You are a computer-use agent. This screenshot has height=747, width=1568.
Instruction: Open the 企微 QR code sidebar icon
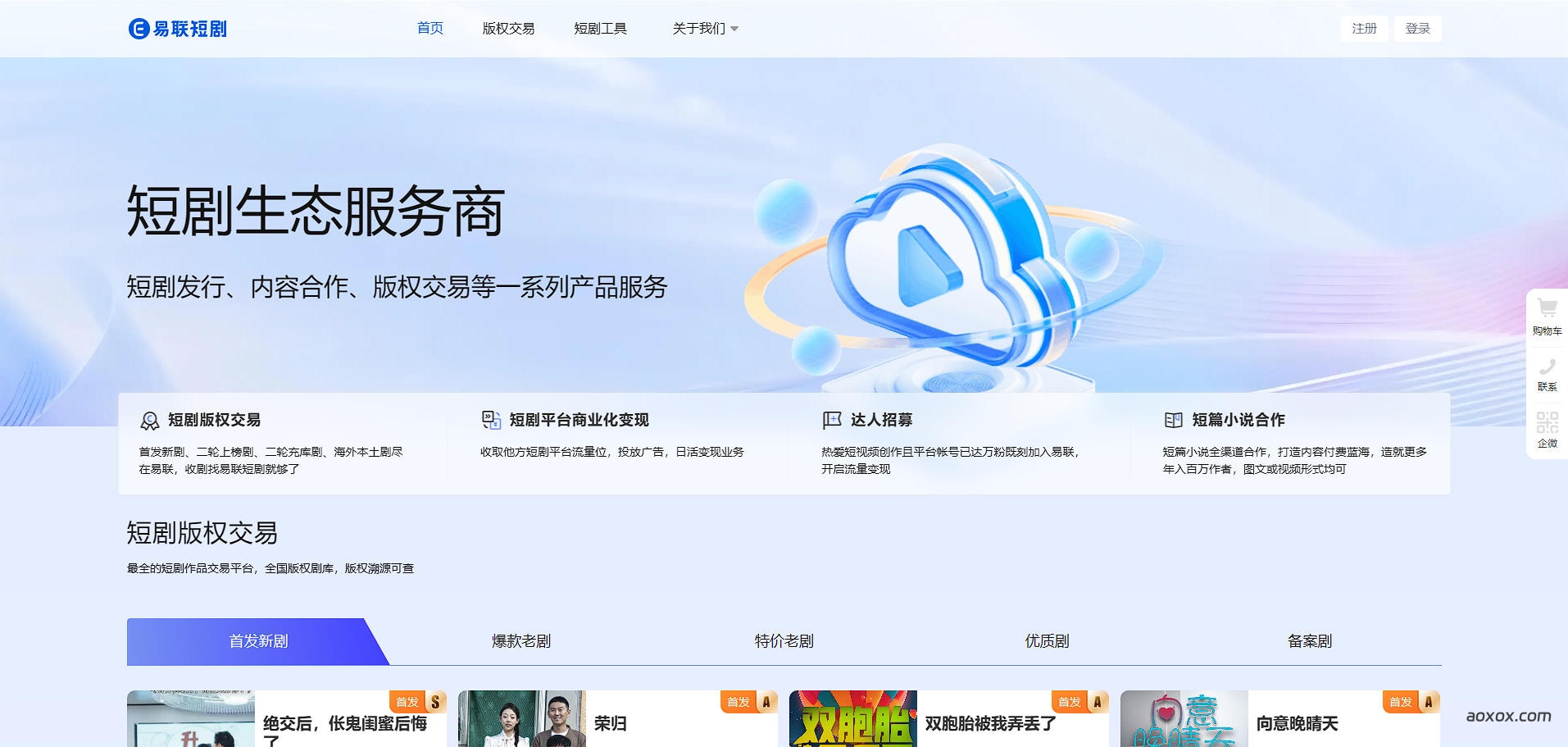click(x=1546, y=426)
